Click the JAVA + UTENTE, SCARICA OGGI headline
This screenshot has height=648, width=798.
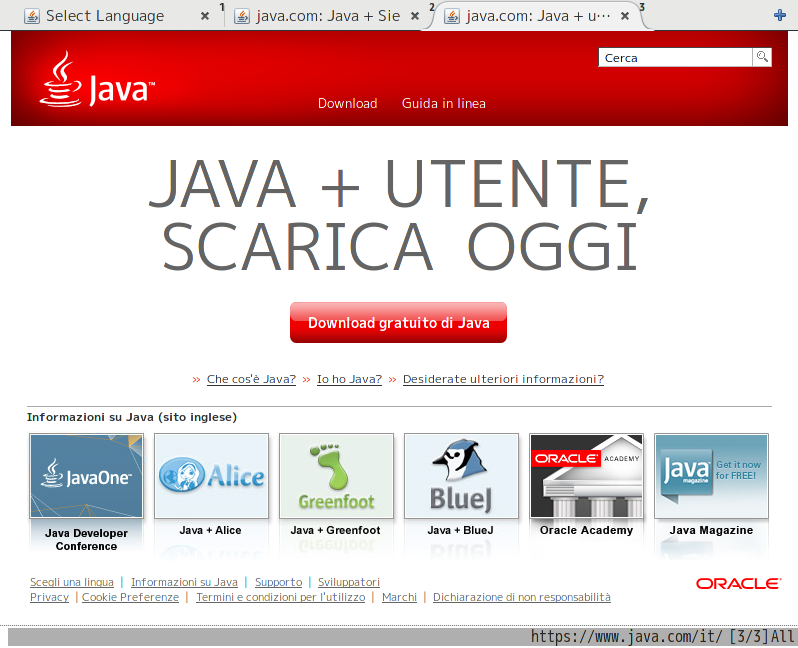coord(399,214)
